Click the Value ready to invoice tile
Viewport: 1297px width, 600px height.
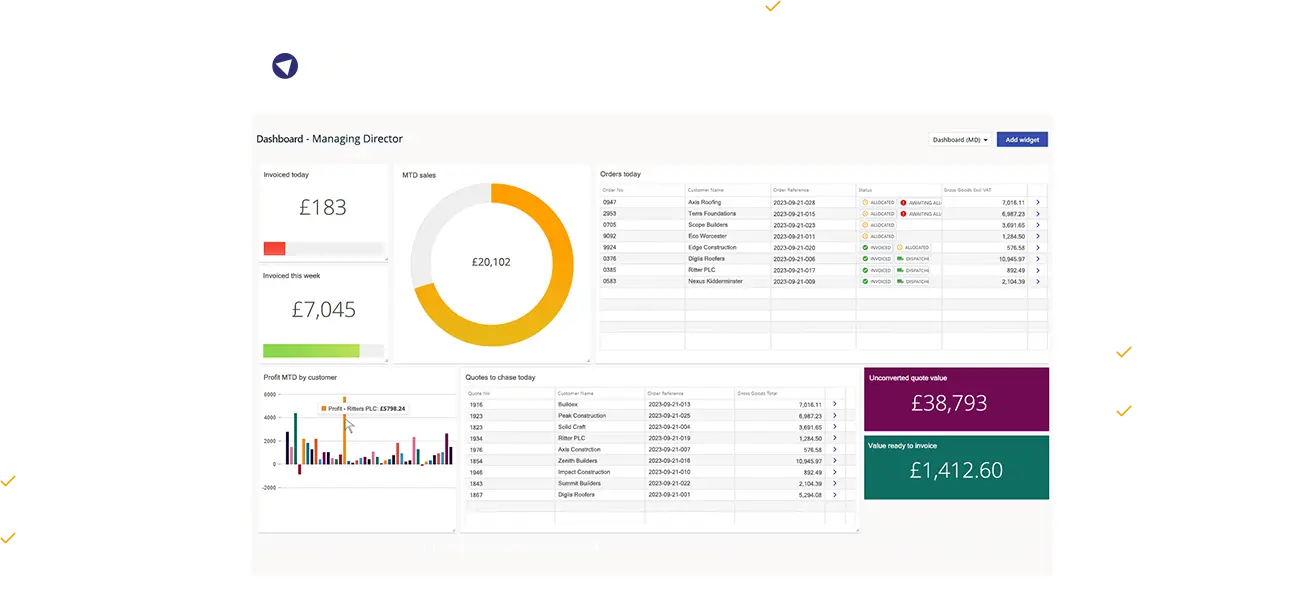956,467
